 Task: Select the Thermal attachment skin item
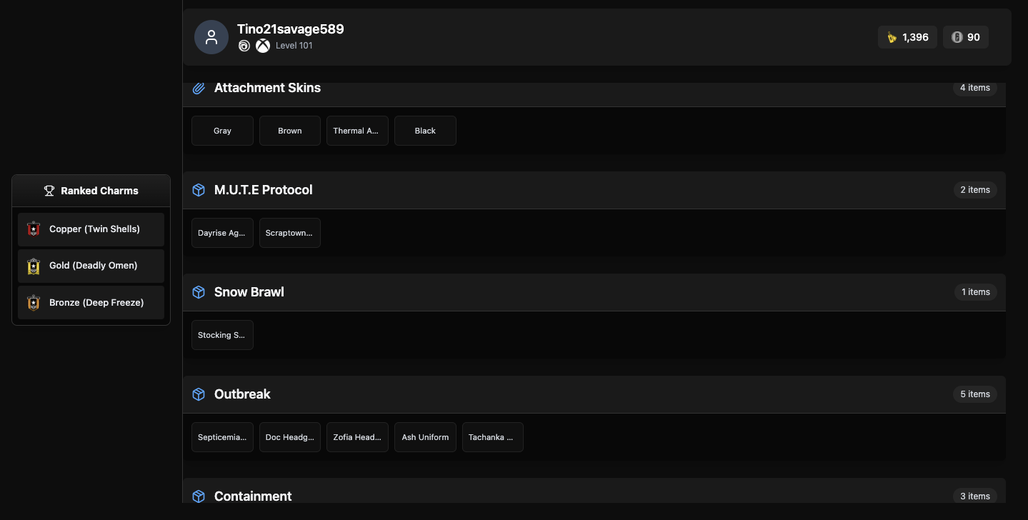357,130
